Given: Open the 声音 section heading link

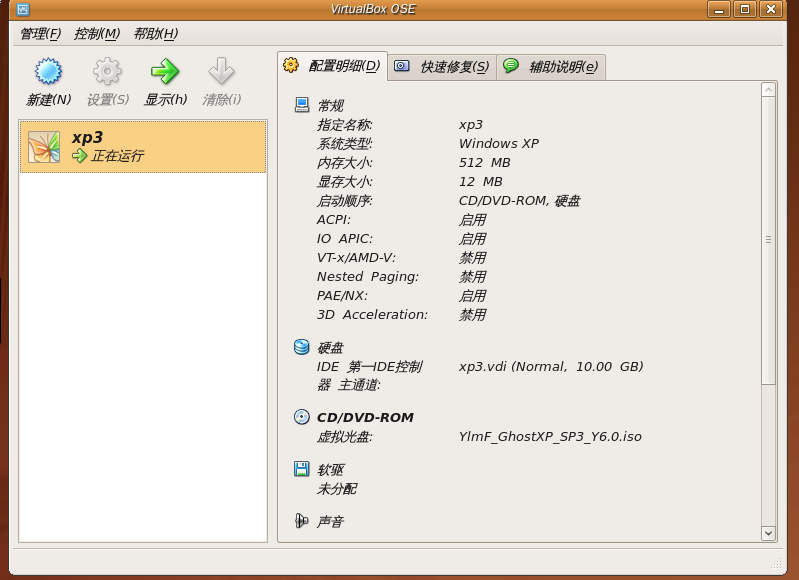Looking at the screenshot, I should (x=330, y=521).
